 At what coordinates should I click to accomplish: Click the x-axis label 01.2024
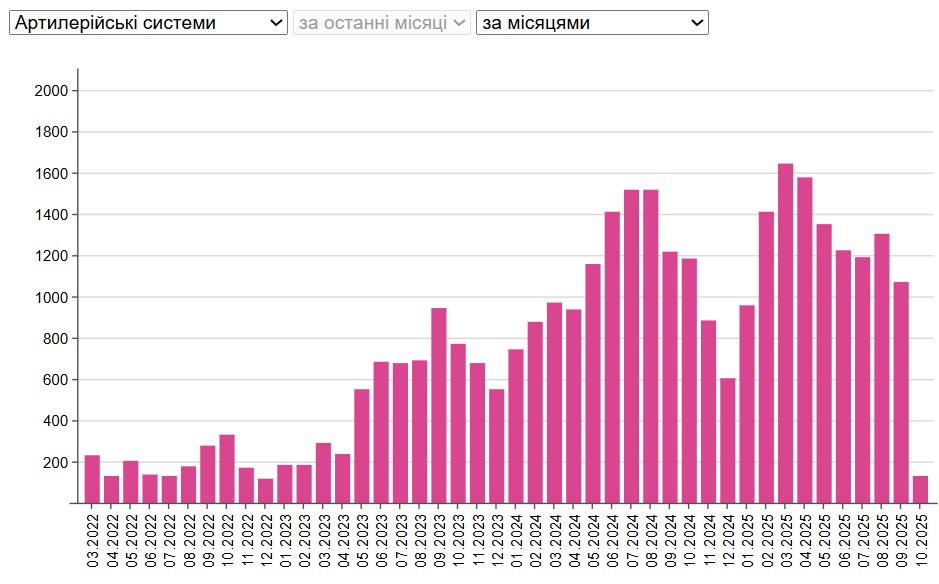click(x=516, y=540)
